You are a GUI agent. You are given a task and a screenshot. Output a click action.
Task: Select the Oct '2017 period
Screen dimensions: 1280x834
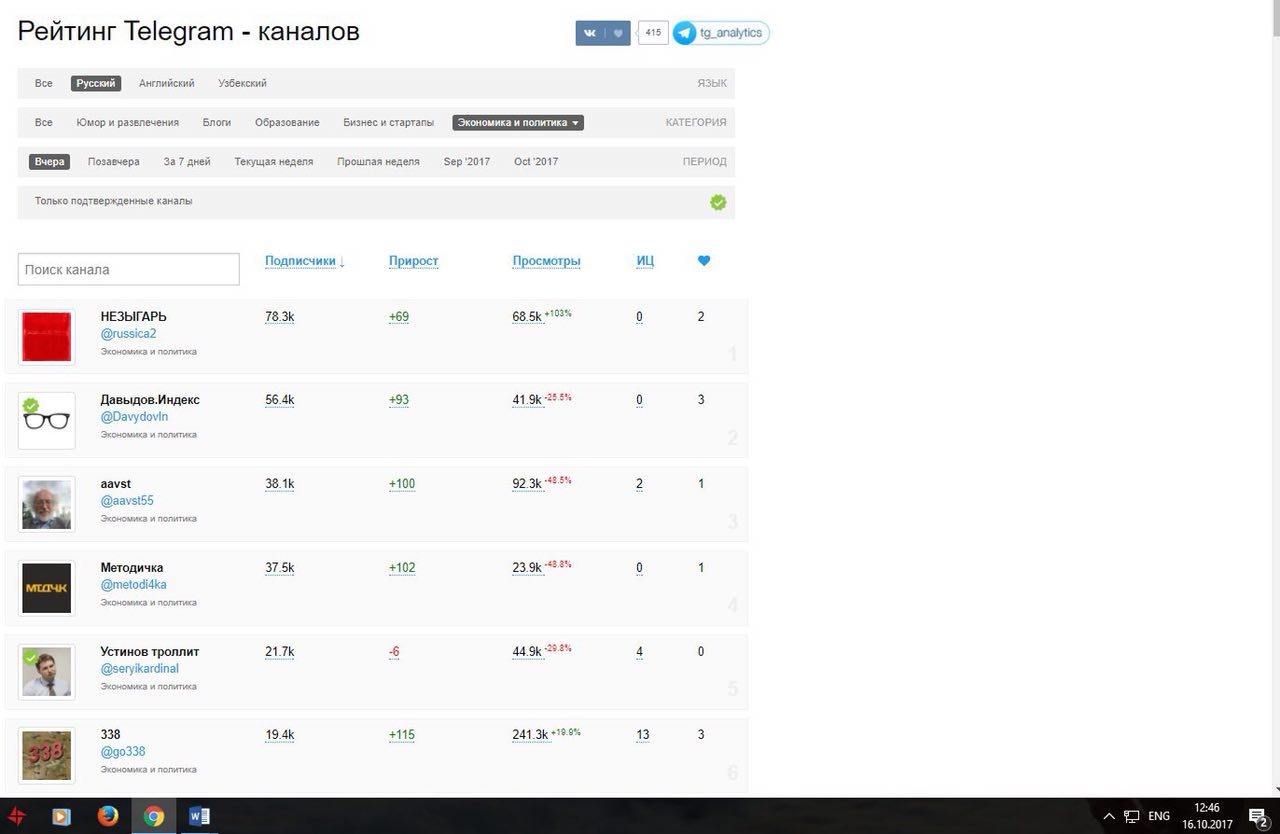[x=536, y=161]
